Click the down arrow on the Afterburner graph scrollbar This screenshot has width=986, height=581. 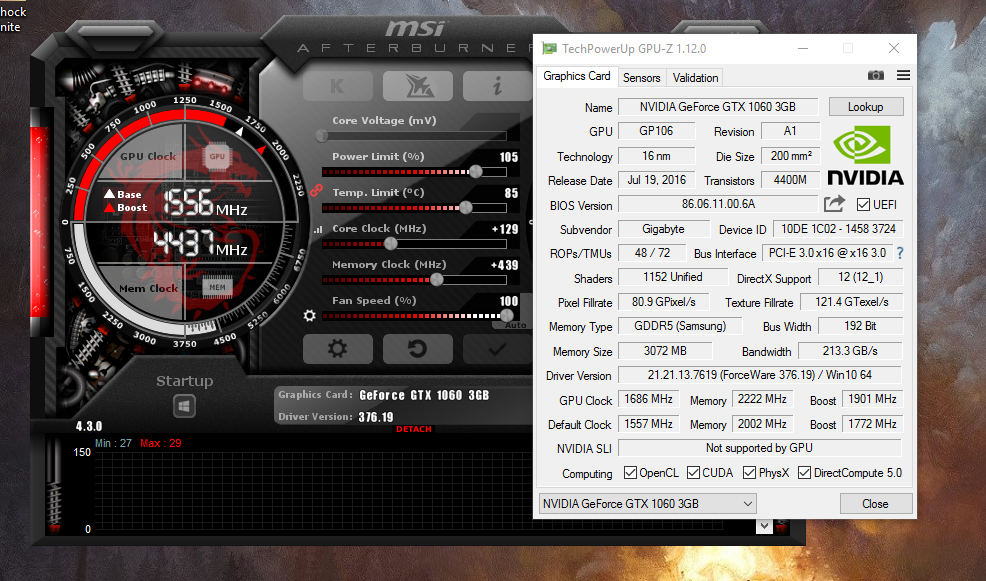coord(764,526)
